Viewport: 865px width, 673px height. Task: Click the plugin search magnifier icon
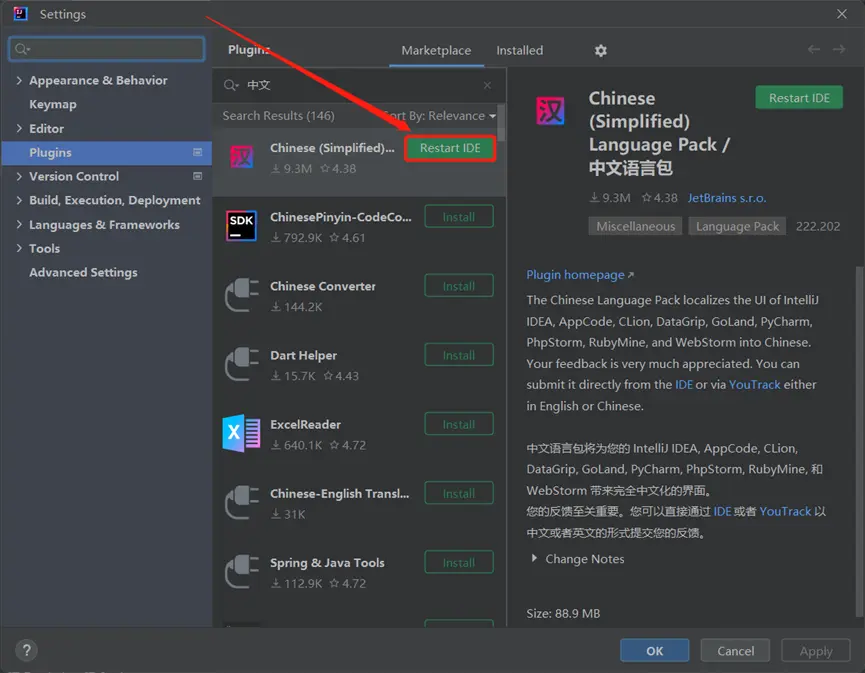pos(231,85)
